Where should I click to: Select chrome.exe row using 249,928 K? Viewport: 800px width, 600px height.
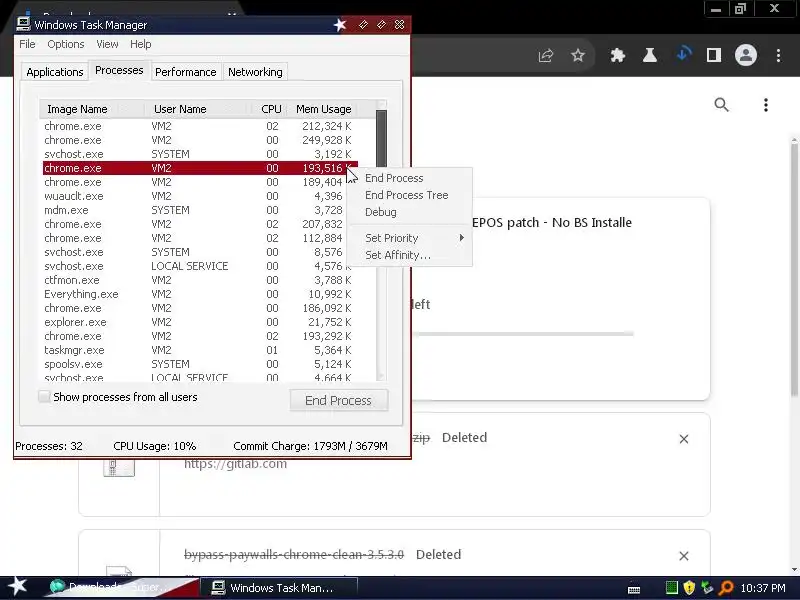pos(200,140)
